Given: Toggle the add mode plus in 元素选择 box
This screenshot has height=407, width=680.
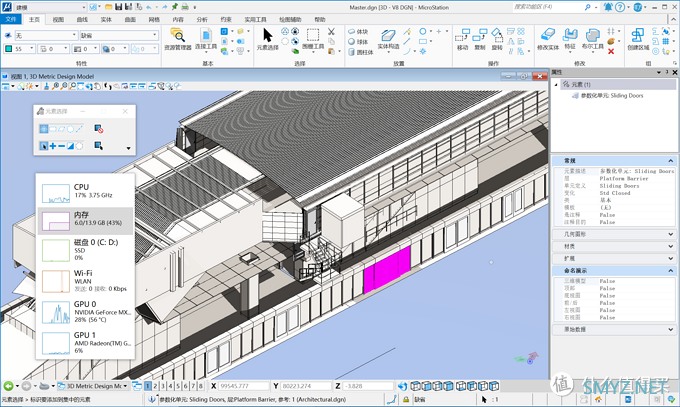Looking at the screenshot, I should (x=55, y=146).
